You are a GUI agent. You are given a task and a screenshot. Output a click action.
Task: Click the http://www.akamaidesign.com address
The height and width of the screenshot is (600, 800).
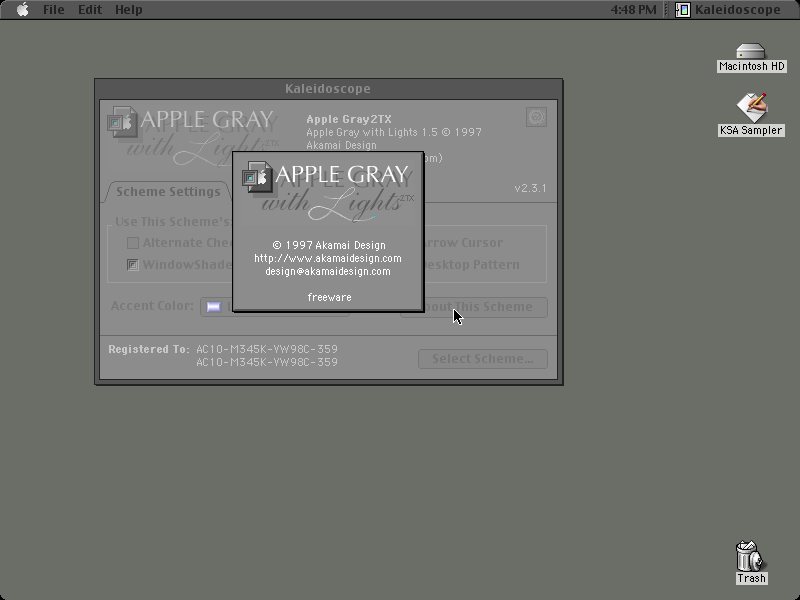tap(328, 258)
